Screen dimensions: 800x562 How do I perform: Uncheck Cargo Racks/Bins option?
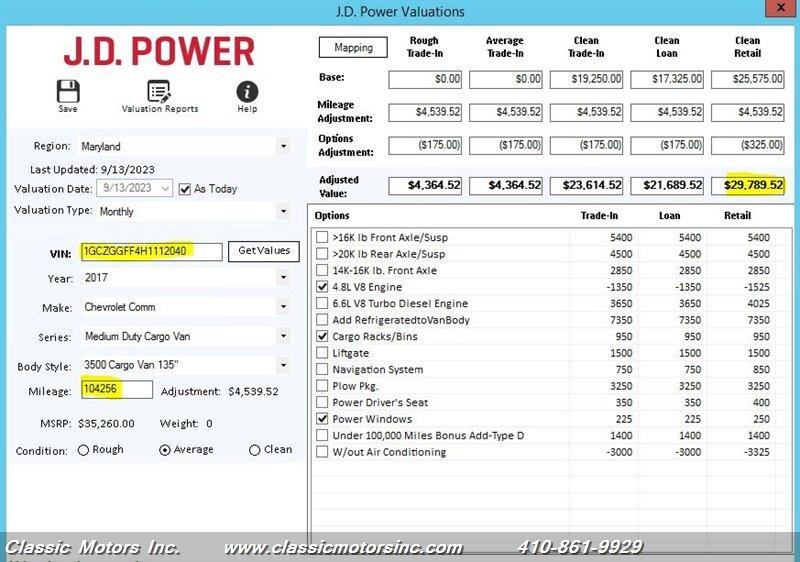pyautogui.click(x=322, y=336)
